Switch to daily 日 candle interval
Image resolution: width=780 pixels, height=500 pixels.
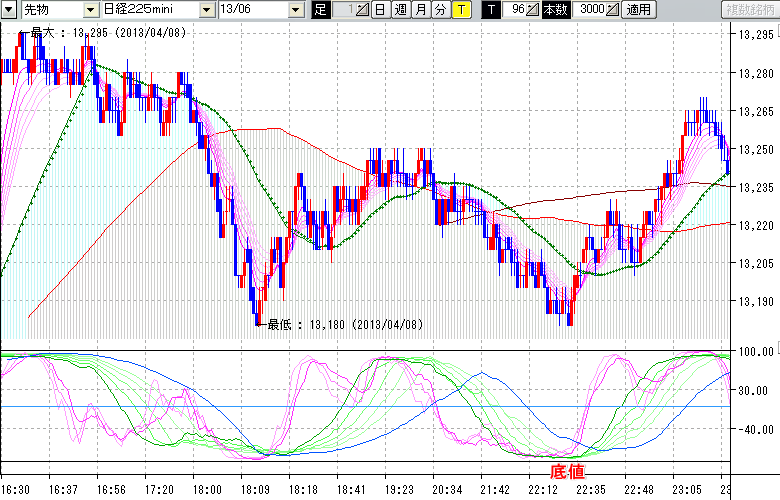pos(380,10)
